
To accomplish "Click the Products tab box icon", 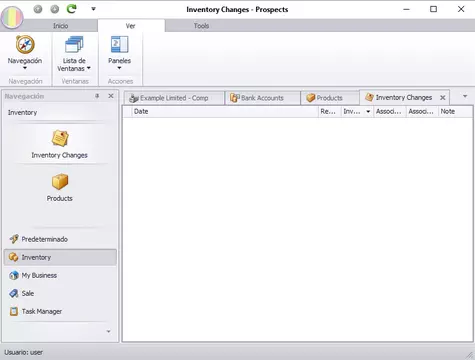I will [x=311, y=98].
